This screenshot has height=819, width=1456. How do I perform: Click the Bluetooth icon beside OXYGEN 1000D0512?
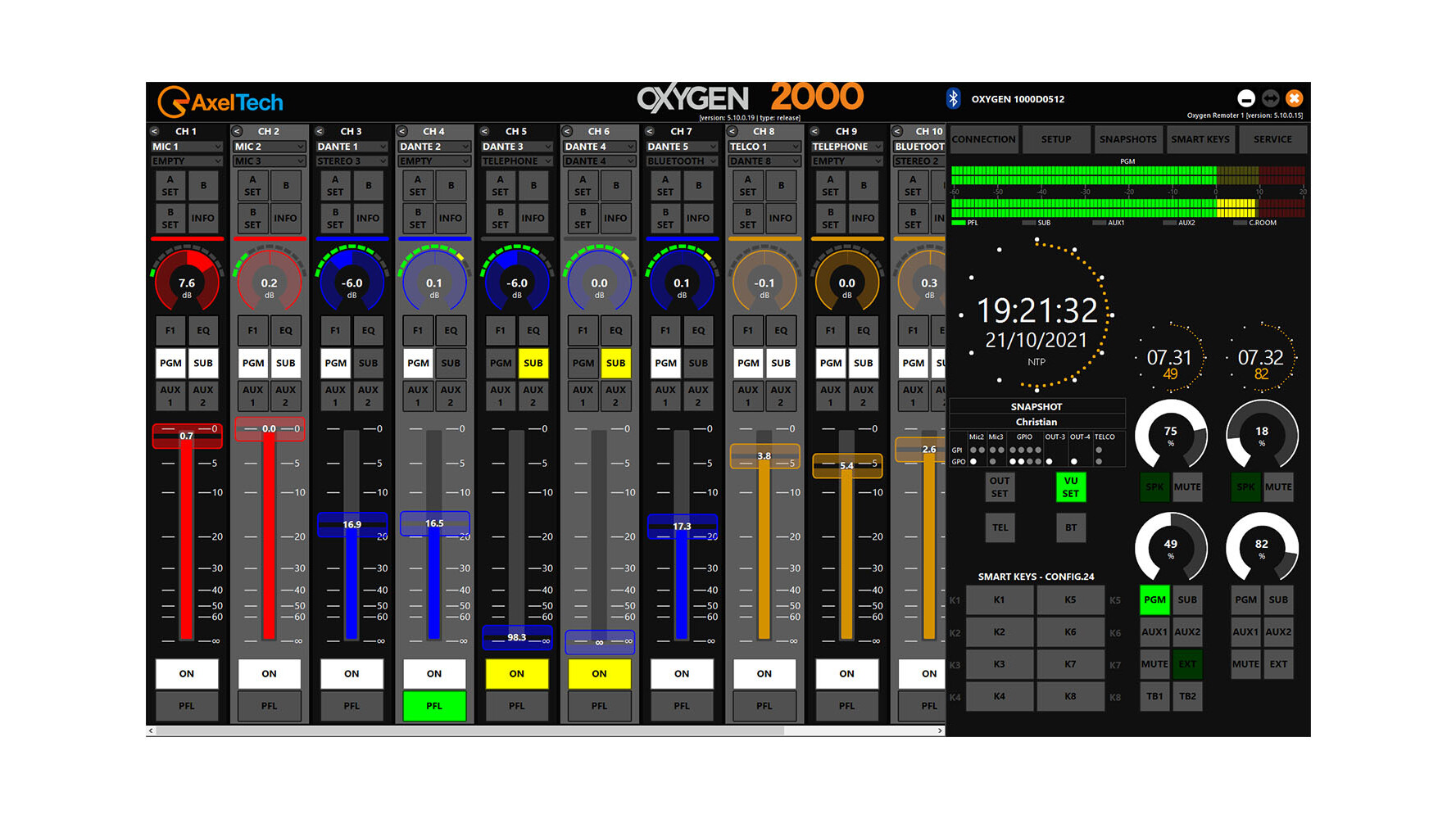953,99
